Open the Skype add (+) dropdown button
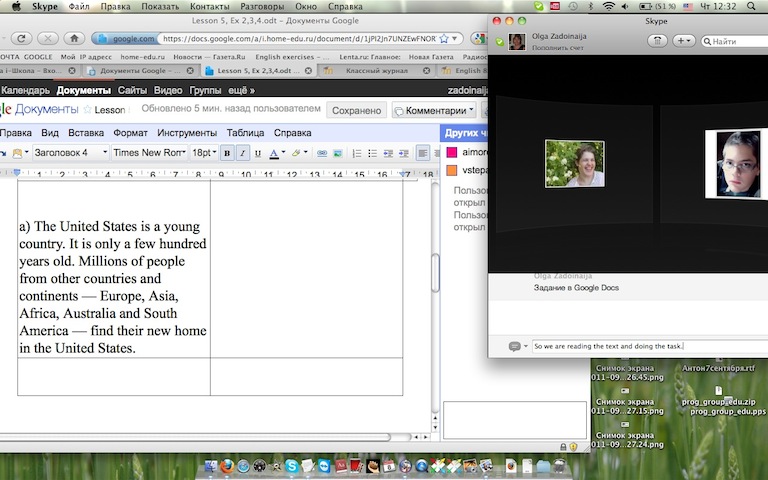This screenshot has width=768, height=480. [x=683, y=41]
